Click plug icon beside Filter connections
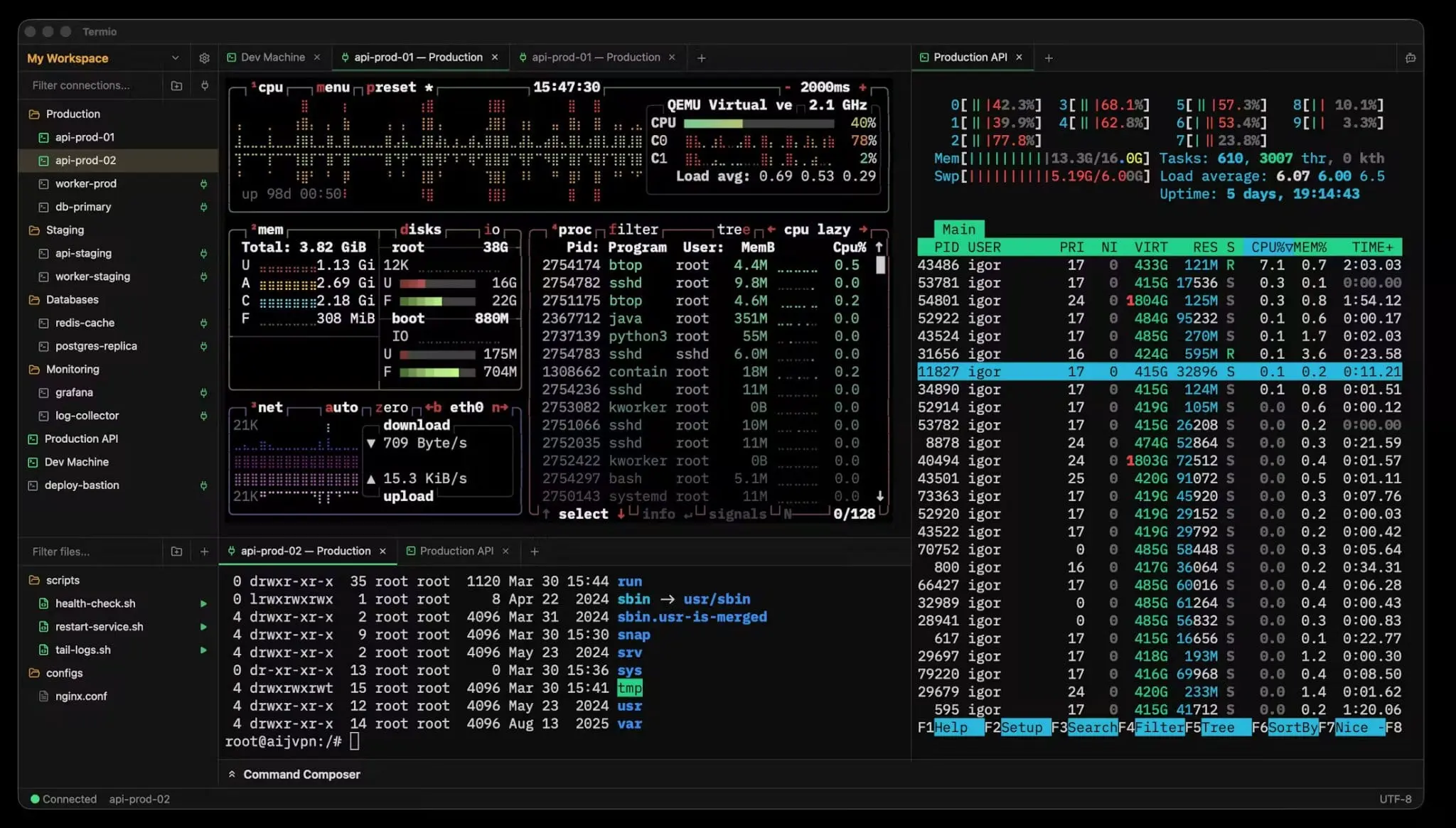 [x=205, y=85]
